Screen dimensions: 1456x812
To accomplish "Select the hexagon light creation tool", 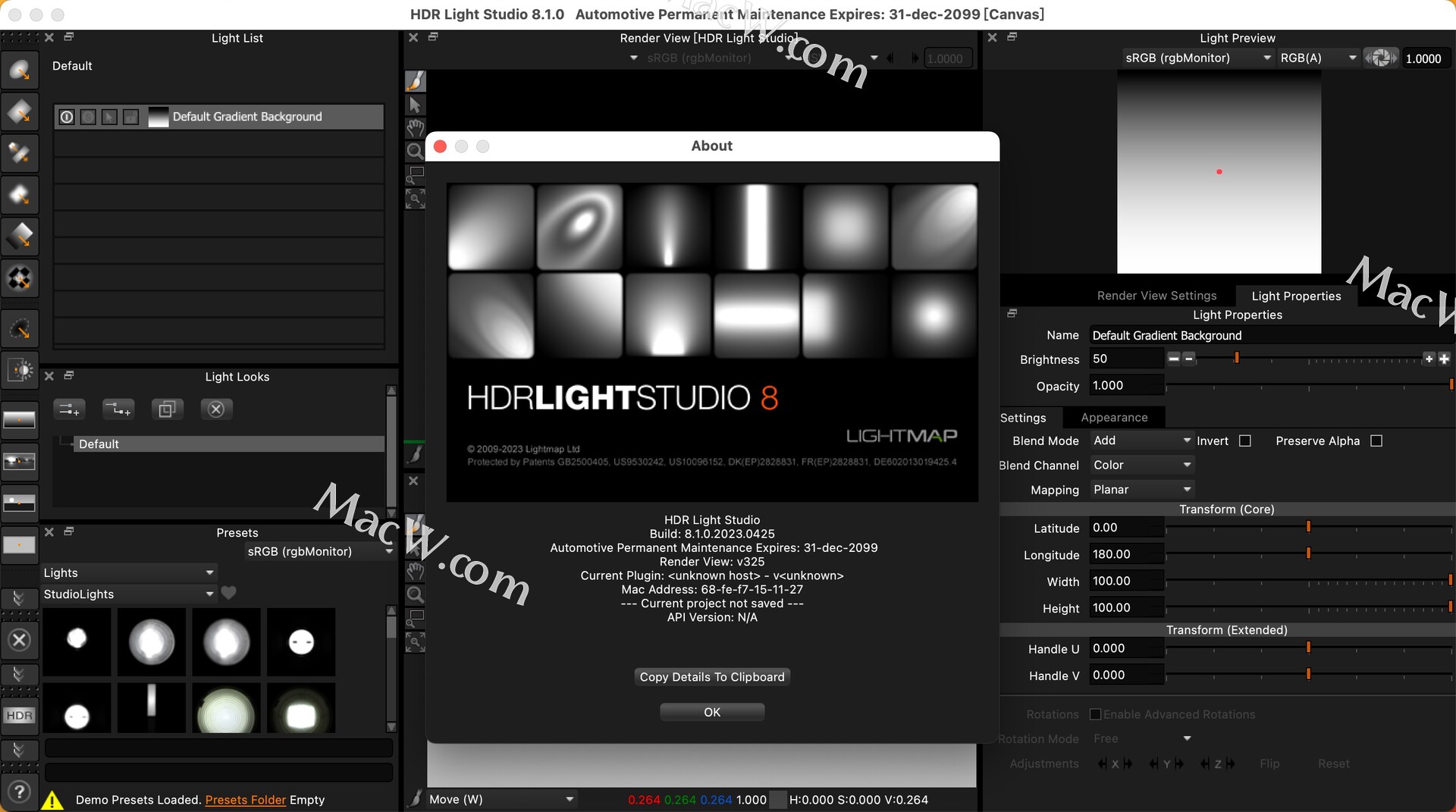I will pos(20,195).
